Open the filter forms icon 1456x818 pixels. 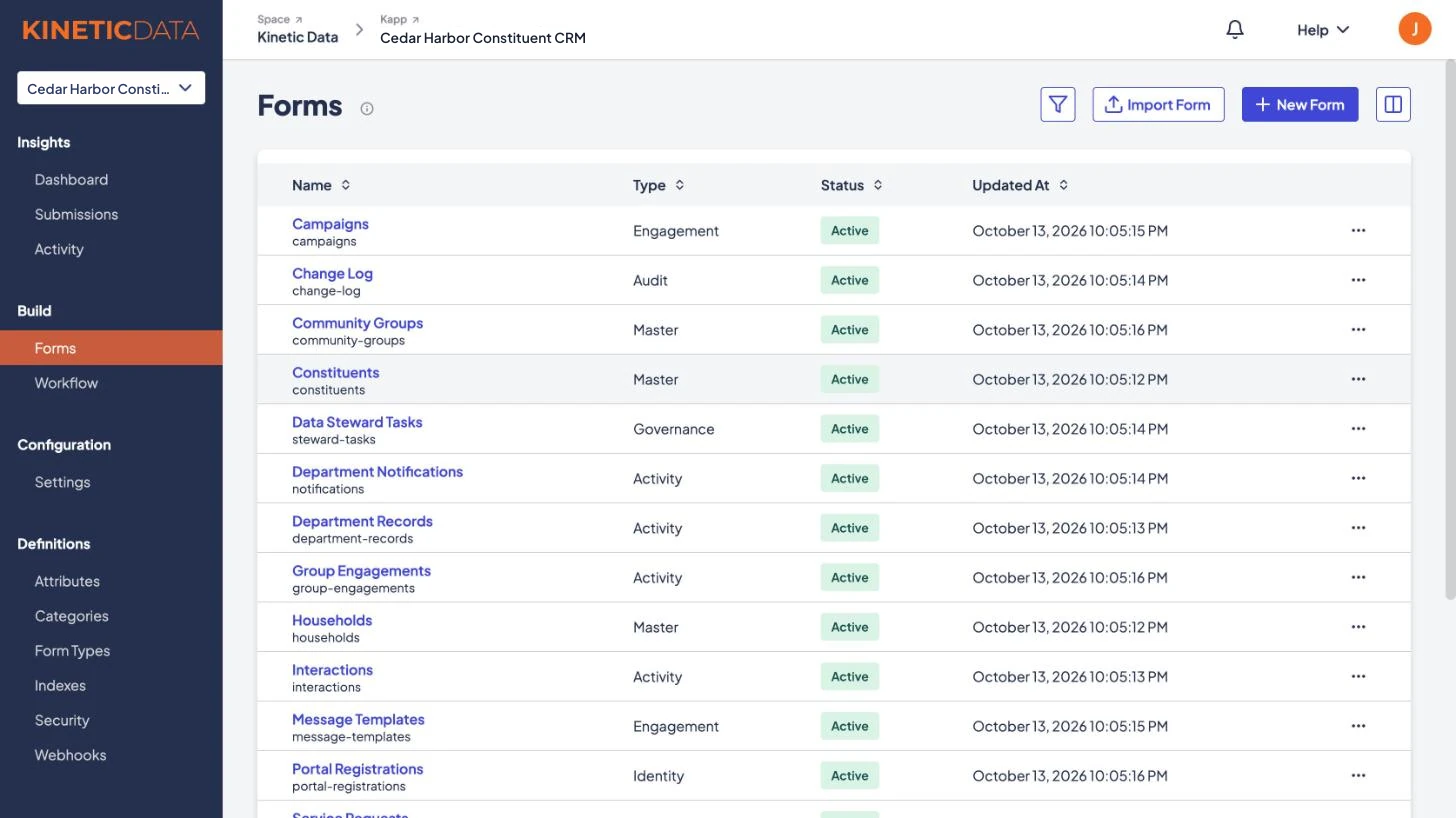click(1058, 105)
